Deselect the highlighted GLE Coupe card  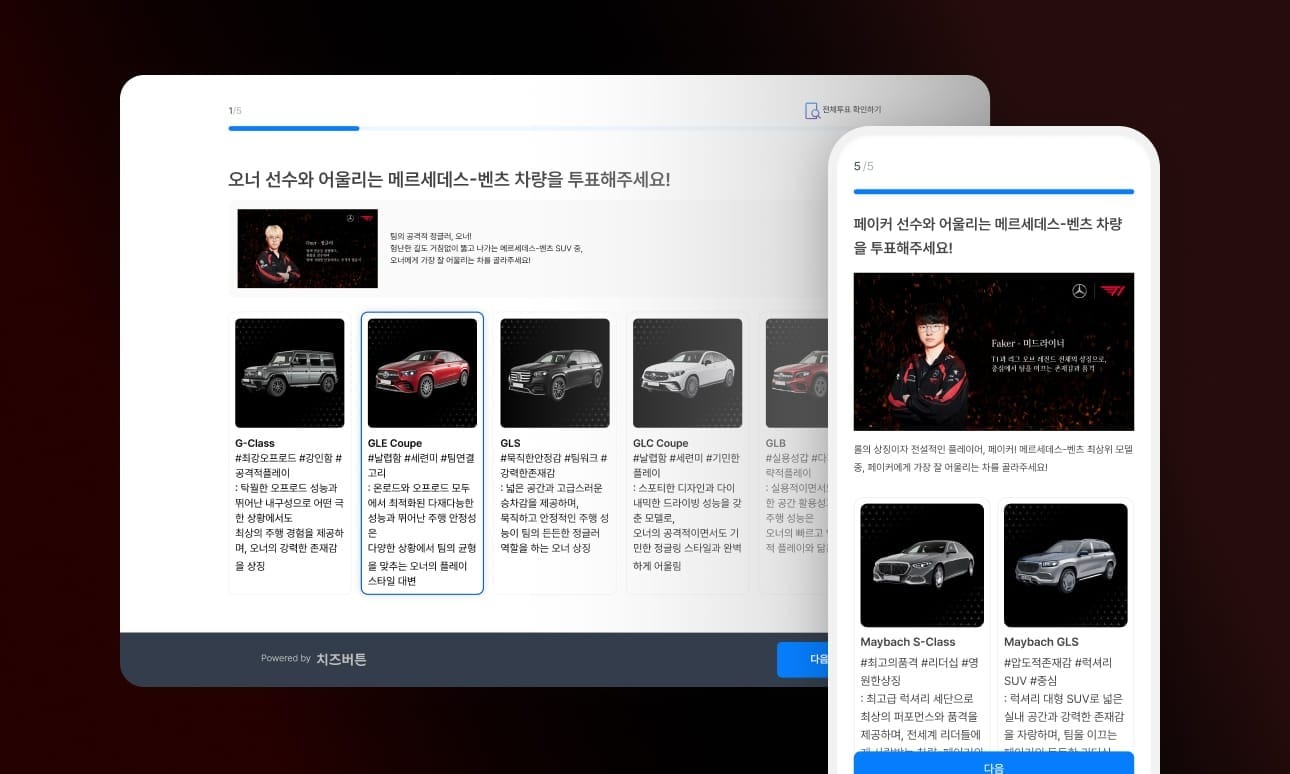422,450
